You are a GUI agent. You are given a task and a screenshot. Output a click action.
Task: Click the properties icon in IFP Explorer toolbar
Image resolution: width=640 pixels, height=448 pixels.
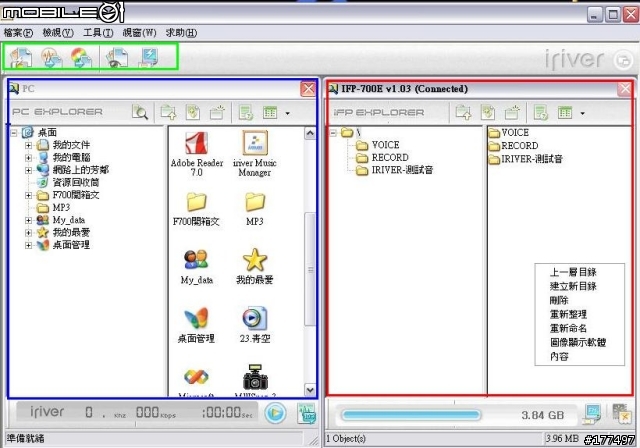[541, 113]
